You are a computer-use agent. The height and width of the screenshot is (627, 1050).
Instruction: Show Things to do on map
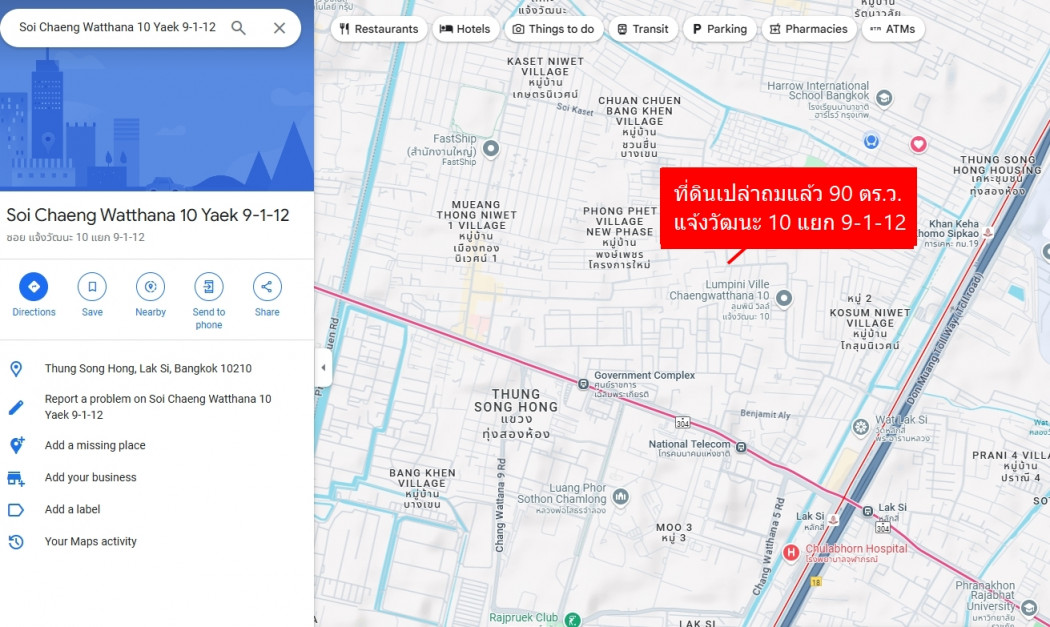[x=554, y=29]
